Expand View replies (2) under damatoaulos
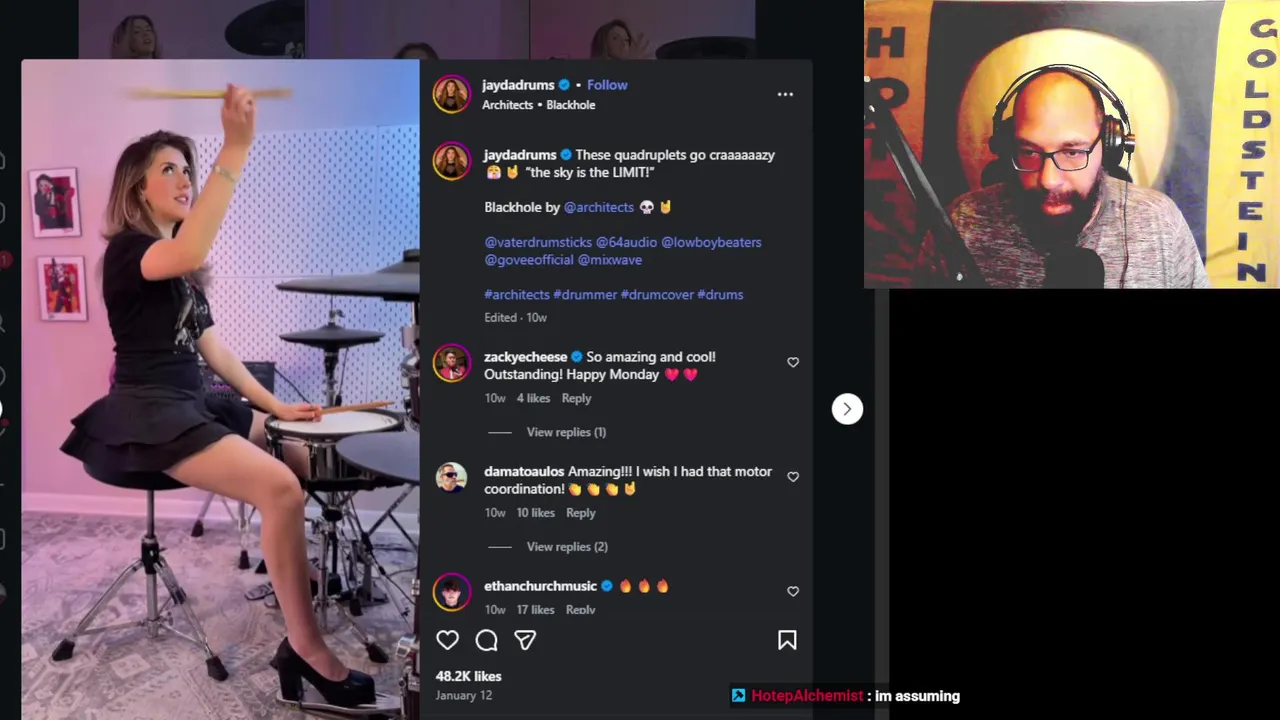The height and width of the screenshot is (720, 1280). click(567, 546)
